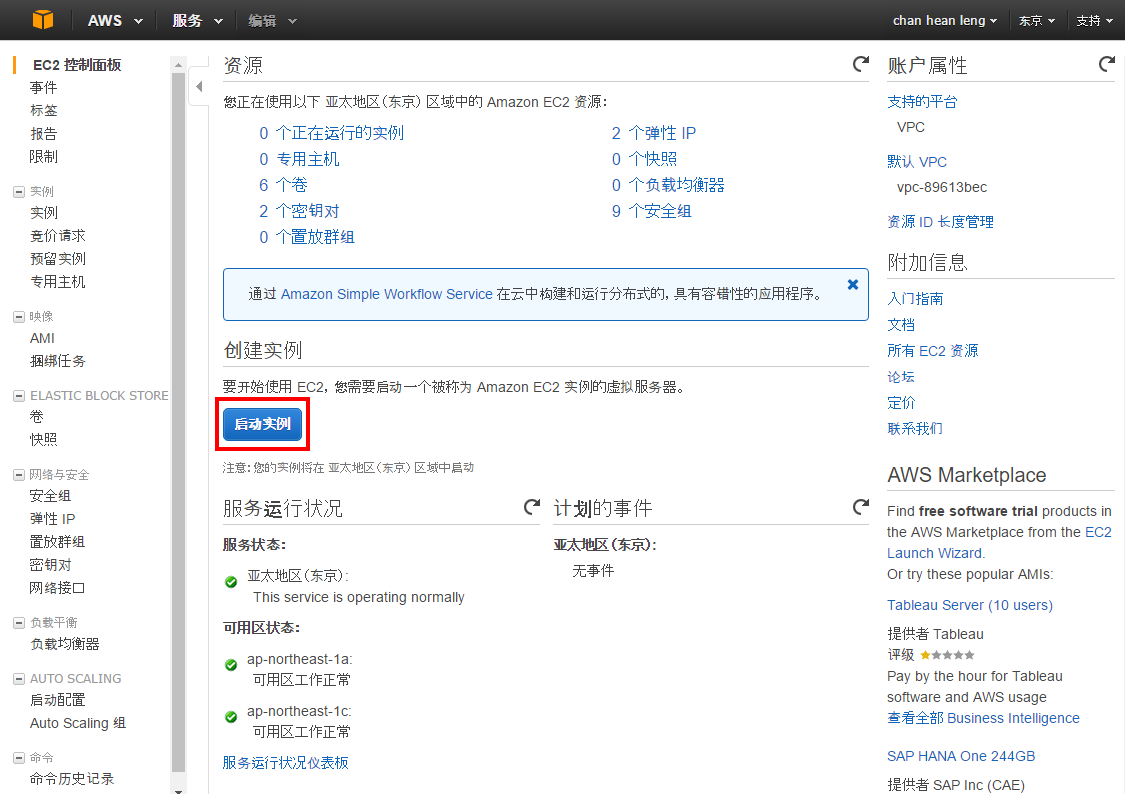The height and width of the screenshot is (794, 1125).
Task: Open the 入门指南 getting started link
Action: point(915,299)
